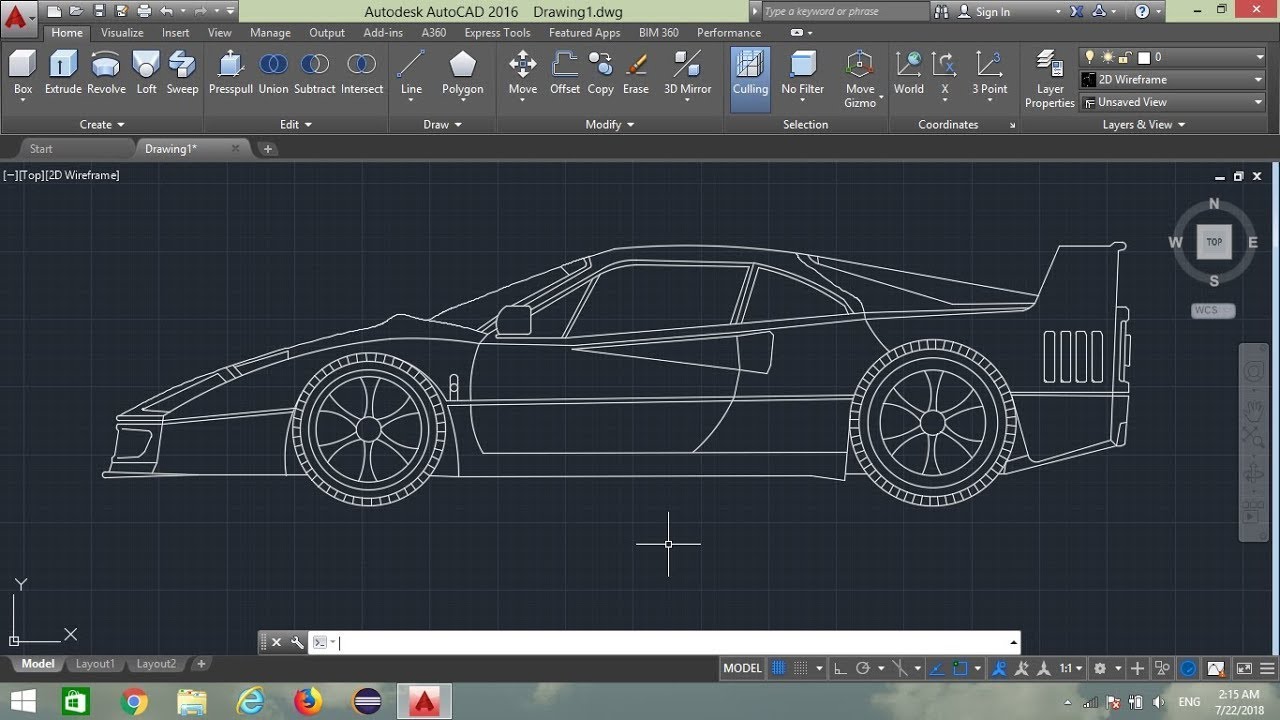The height and width of the screenshot is (720, 1280).
Task: Click the Offset tool in Modify panel
Action: (x=565, y=72)
